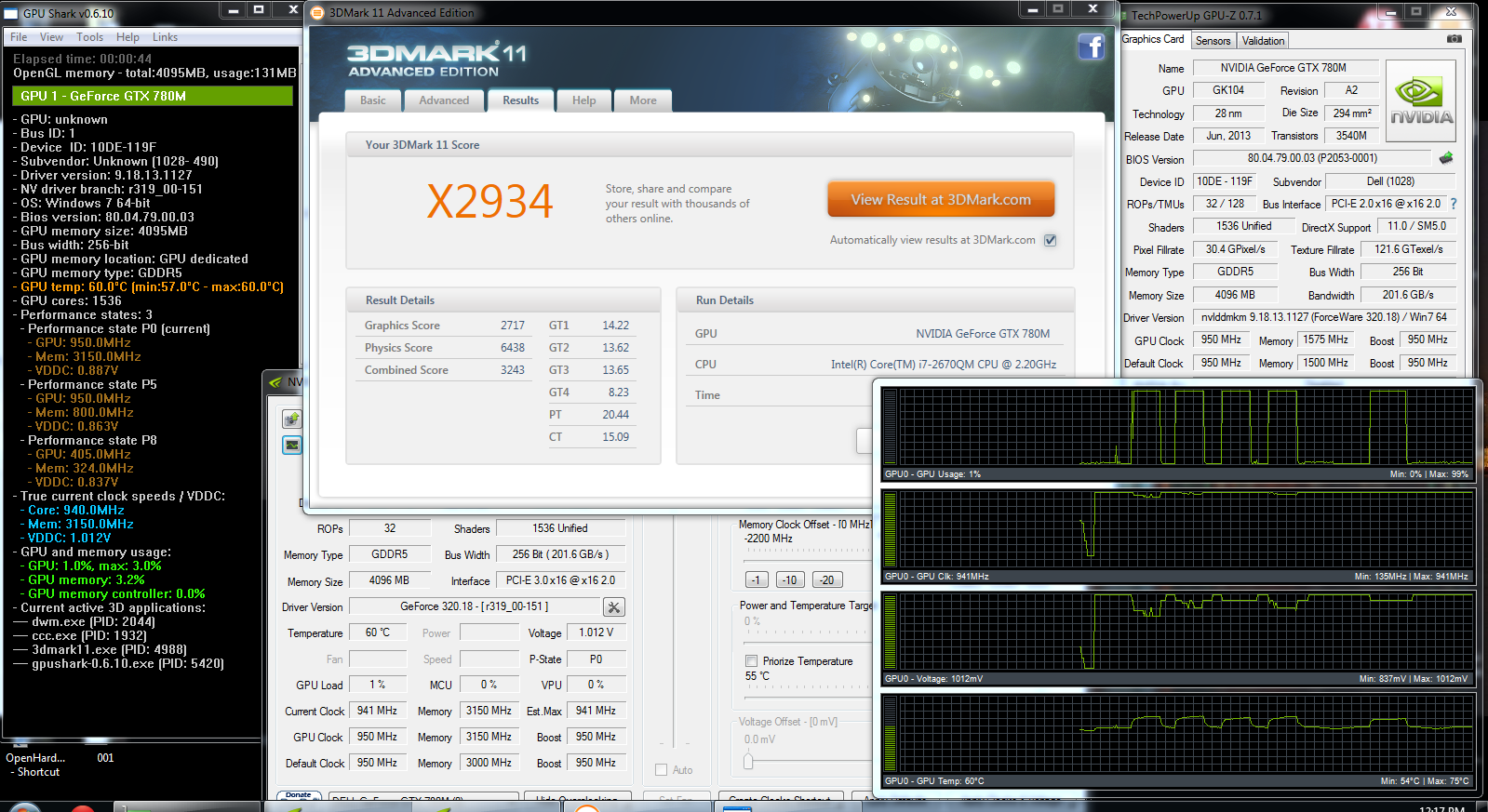Open GPU Shark Links menu
This screenshot has height=812, width=1488.
tap(165, 37)
